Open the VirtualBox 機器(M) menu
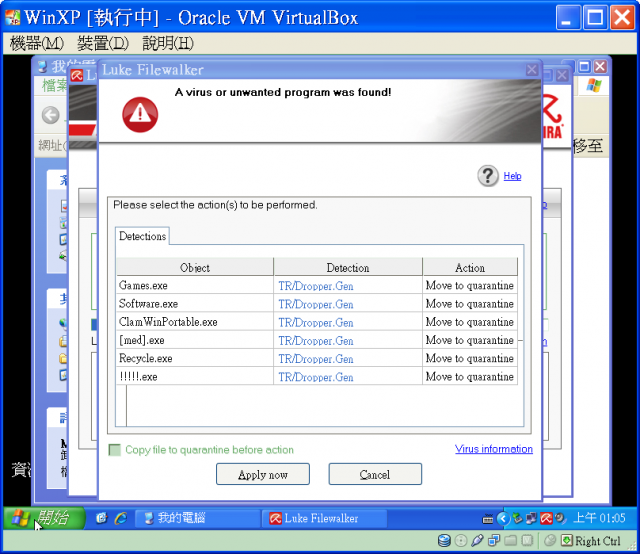640x554 pixels. pyautogui.click(x=37, y=43)
